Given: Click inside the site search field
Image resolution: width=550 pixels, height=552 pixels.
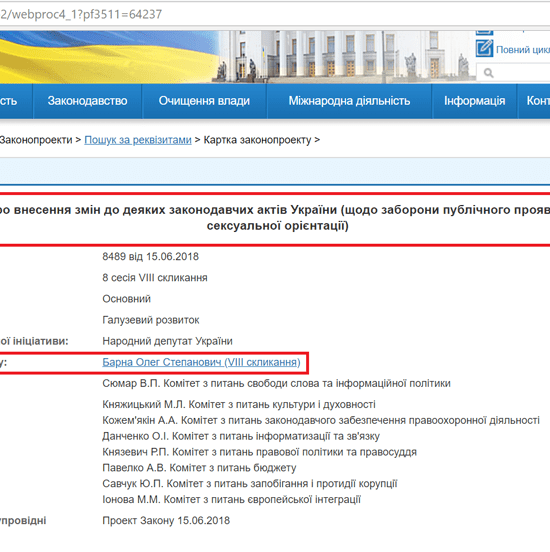Looking at the screenshot, I should pos(513,73).
